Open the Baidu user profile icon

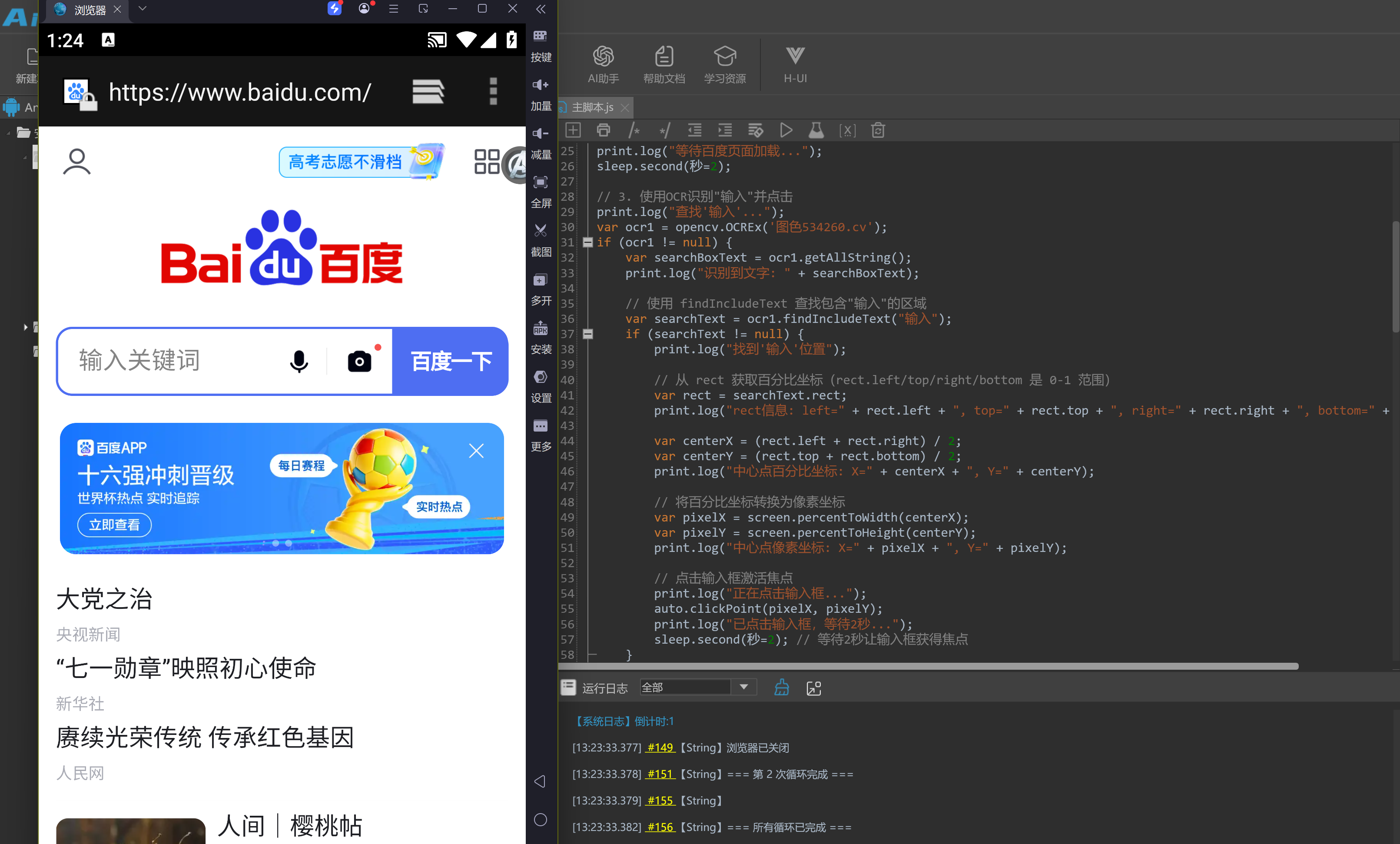pos(77,161)
